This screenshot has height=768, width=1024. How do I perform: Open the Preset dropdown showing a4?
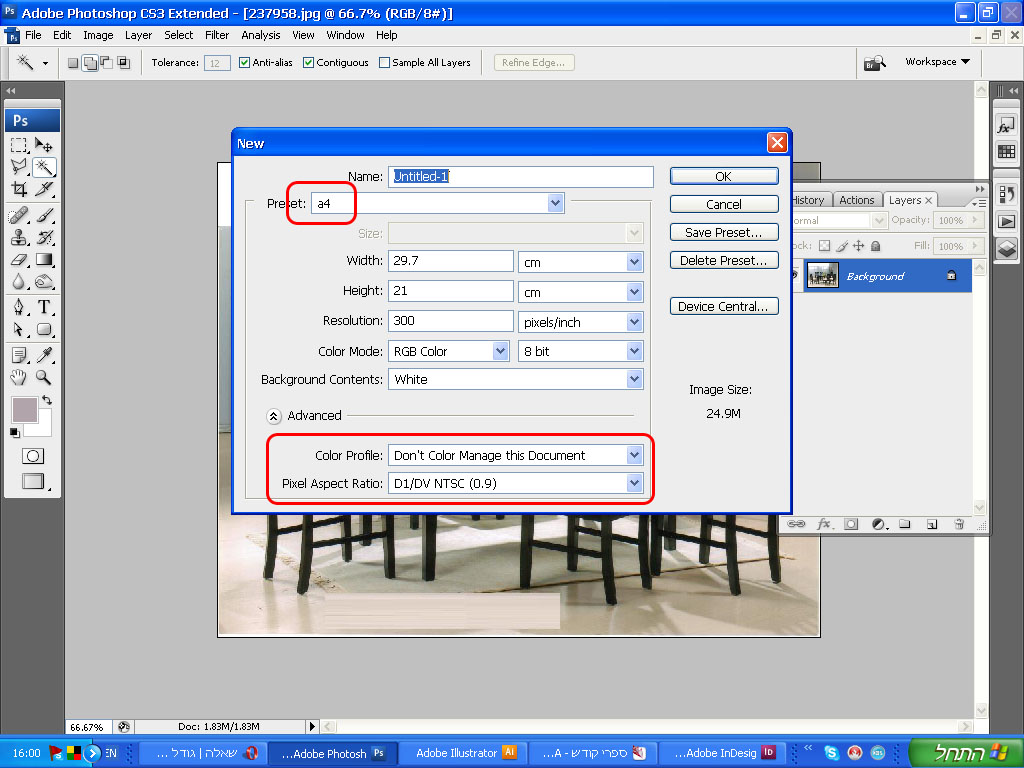click(x=556, y=203)
